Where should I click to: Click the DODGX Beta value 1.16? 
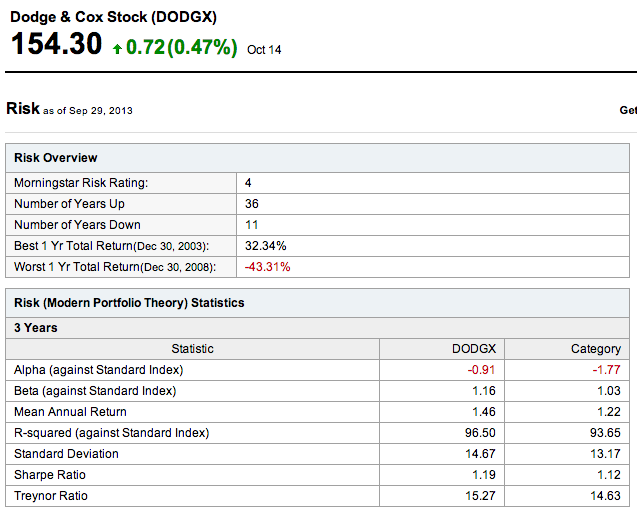(483, 391)
